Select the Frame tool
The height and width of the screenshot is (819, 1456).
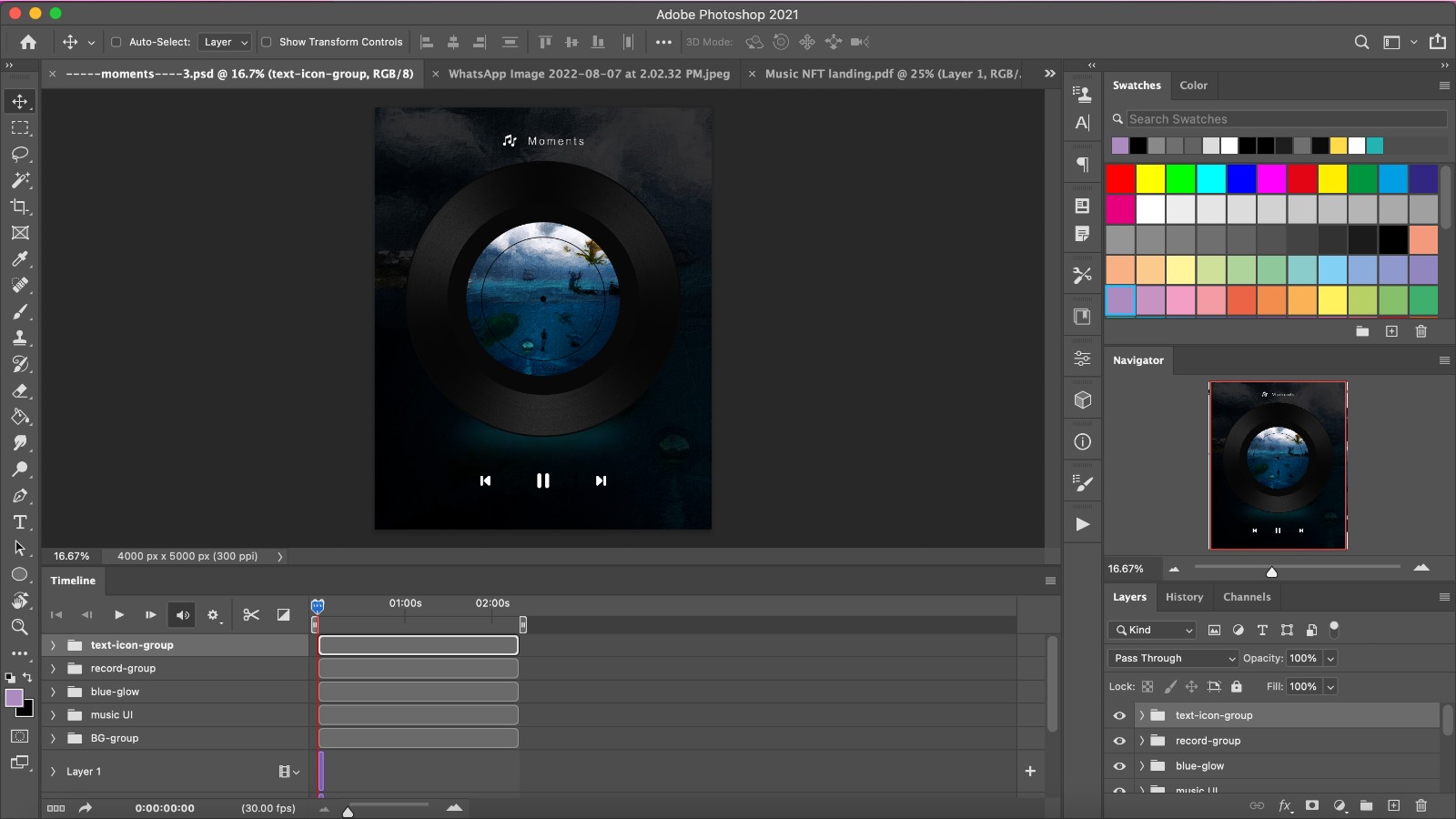(20, 233)
